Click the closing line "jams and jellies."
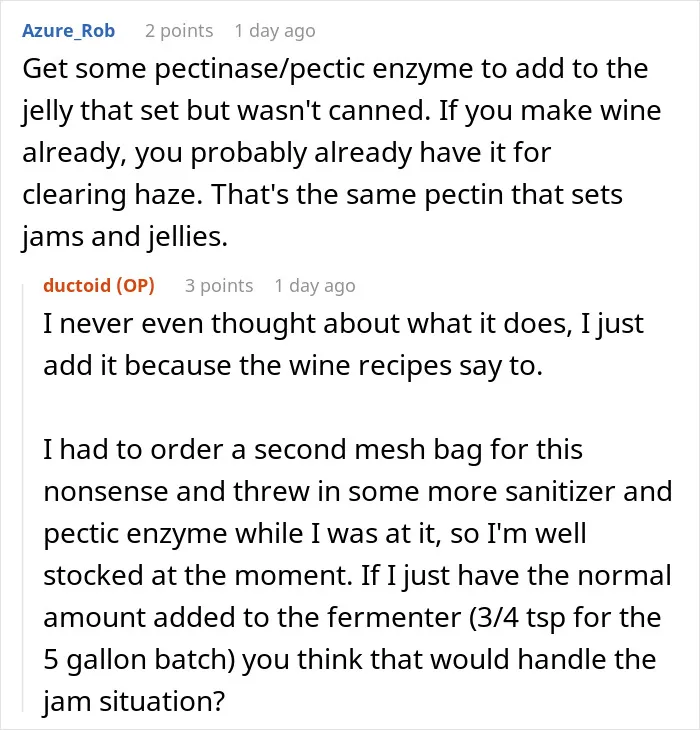The height and width of the screenshot is (730, 700). (x=125, y=237)
